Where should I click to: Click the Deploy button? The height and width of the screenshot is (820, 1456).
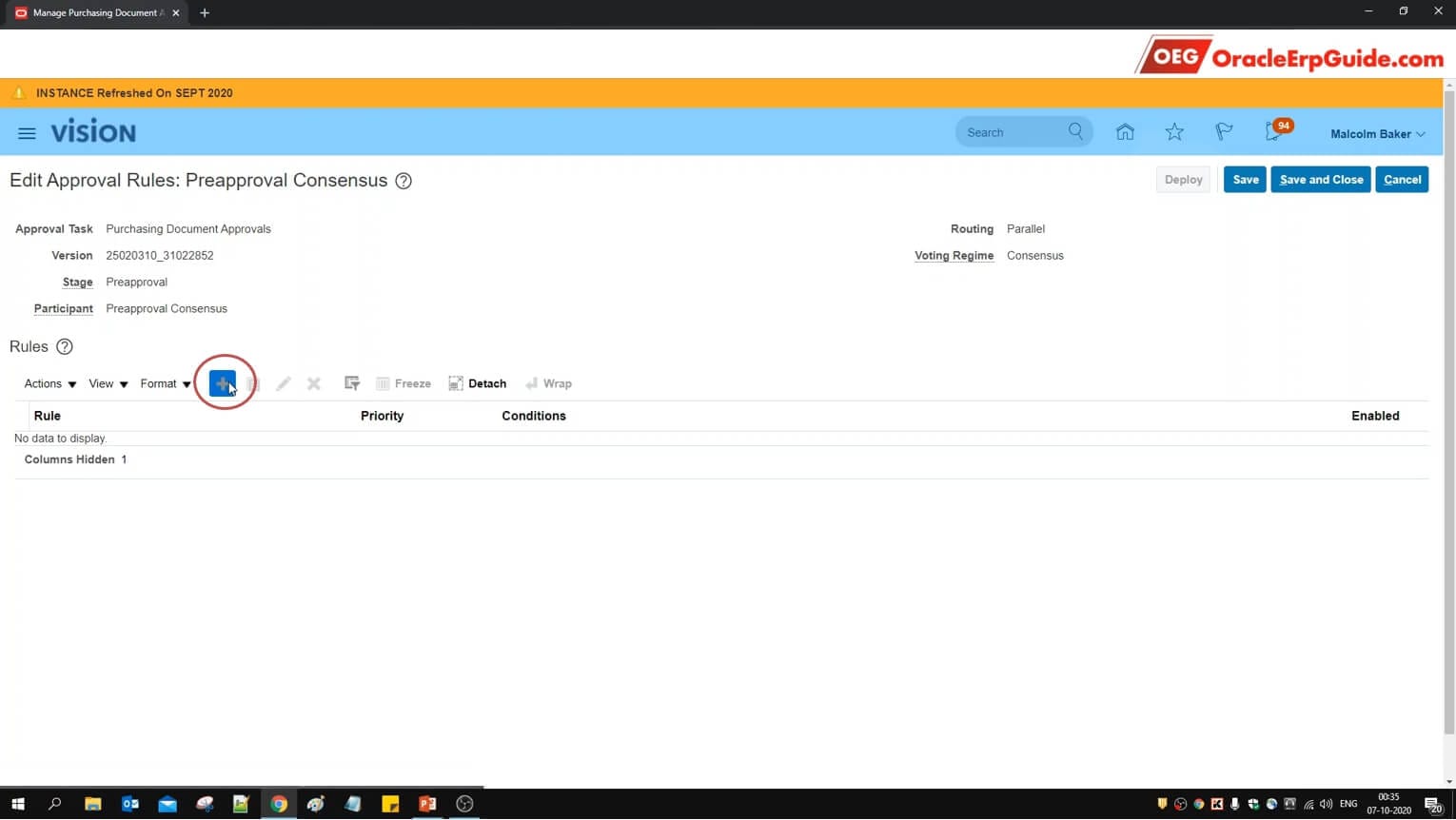click(1183, 180)
